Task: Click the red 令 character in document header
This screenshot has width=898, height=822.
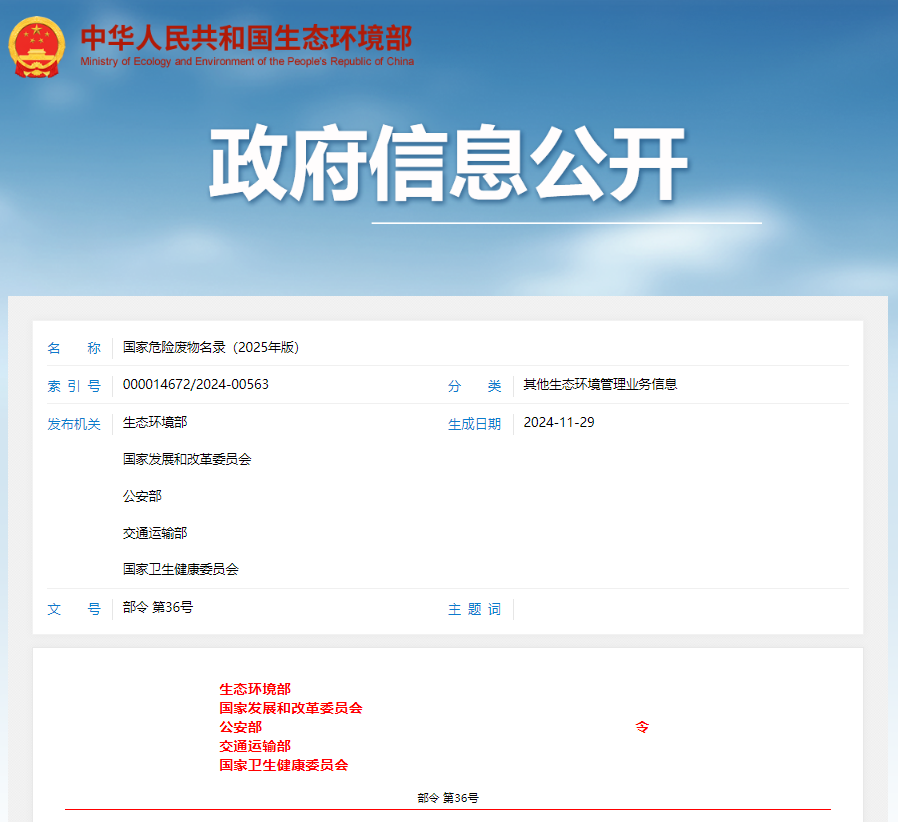Action: [642, 727]
